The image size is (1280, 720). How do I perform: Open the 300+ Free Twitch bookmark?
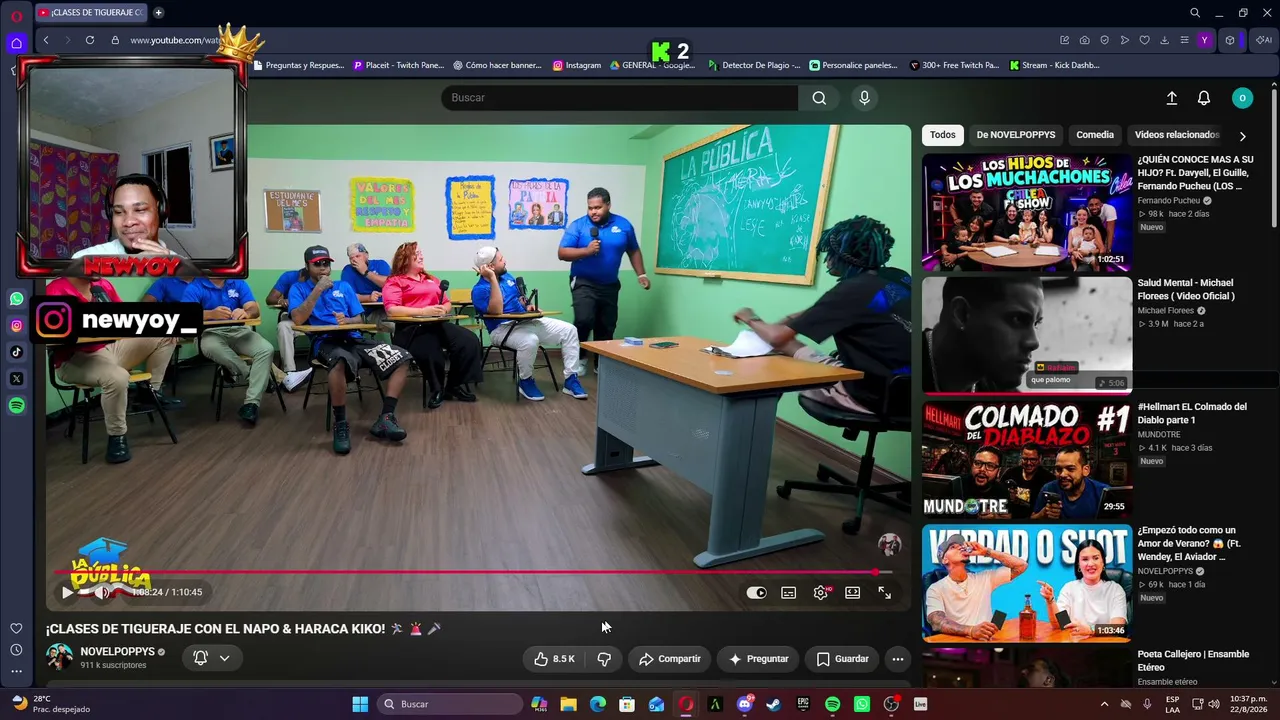pos(954,66)
